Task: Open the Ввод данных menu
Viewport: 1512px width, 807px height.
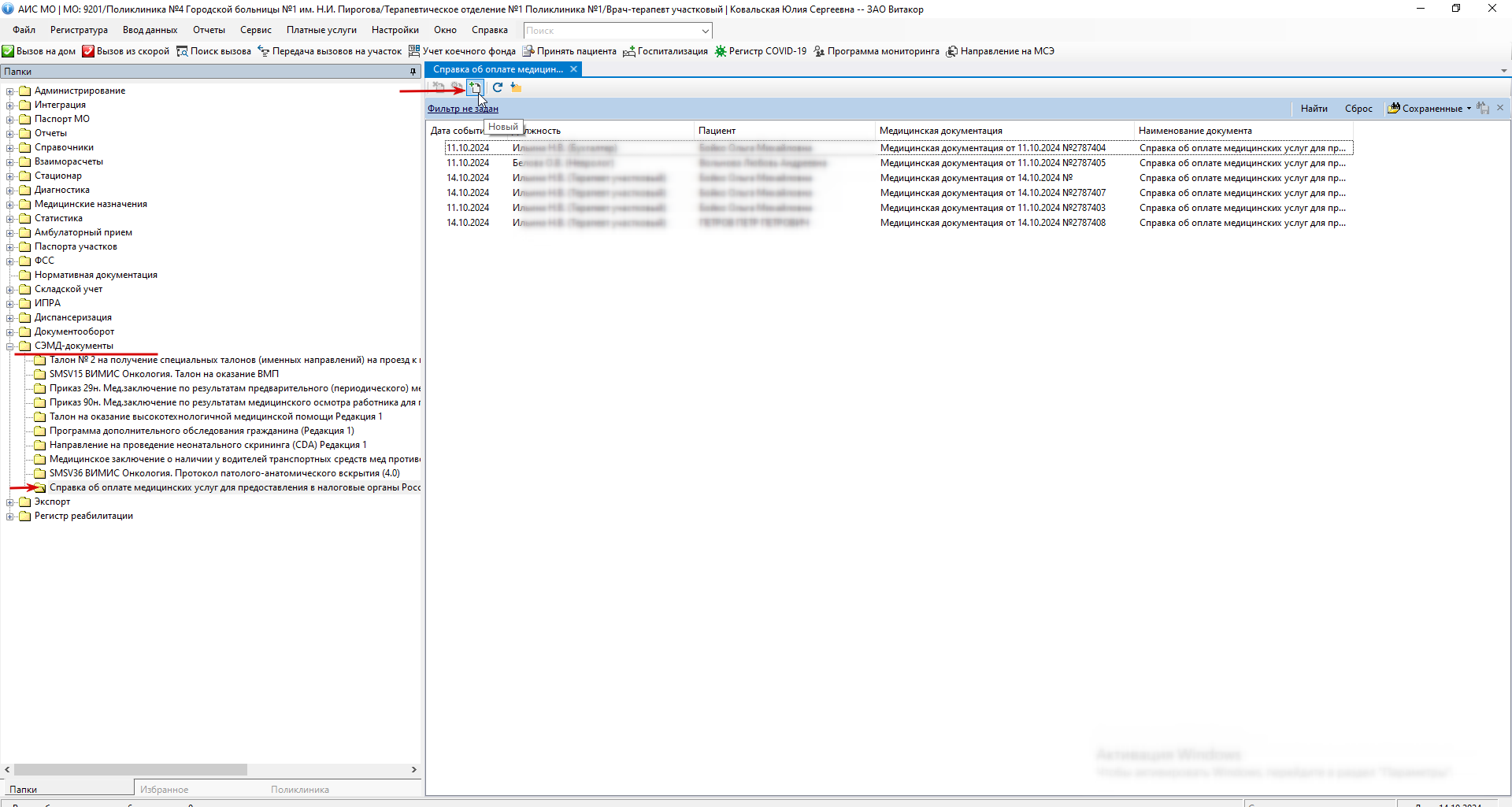Action: click(x=150, y=30)
